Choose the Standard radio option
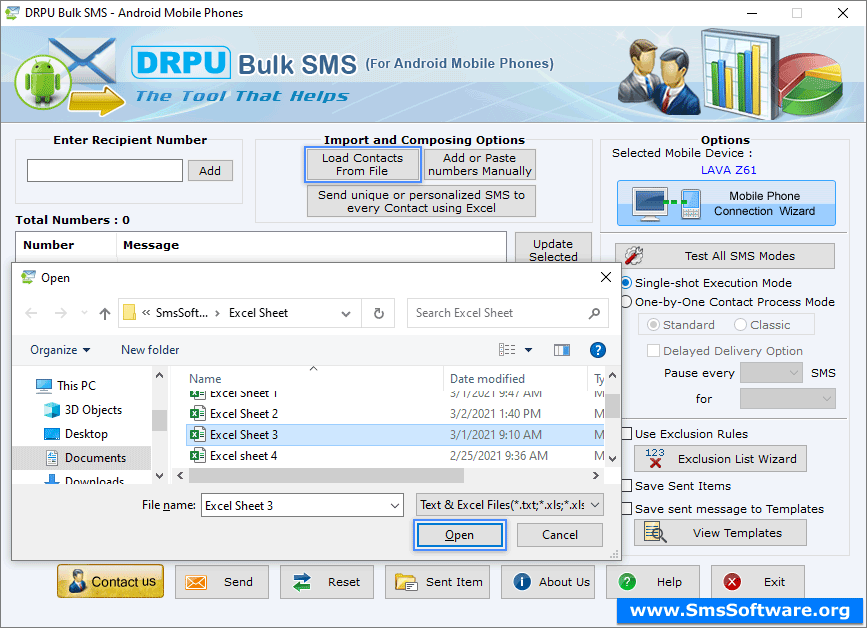 point(653,325)
